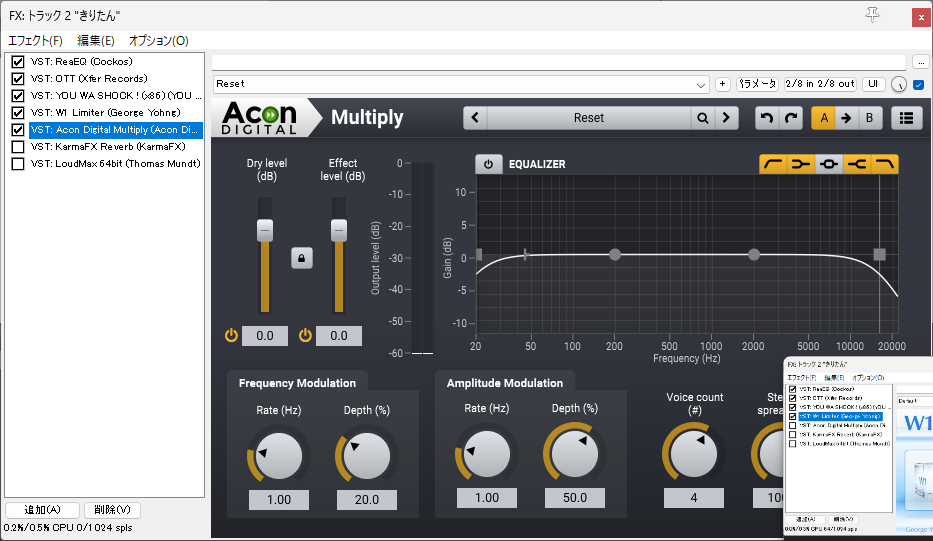Open the Multiply plugin list menu icon
Image resolution: width=933 pixels, height=541 pixels.
907,118
